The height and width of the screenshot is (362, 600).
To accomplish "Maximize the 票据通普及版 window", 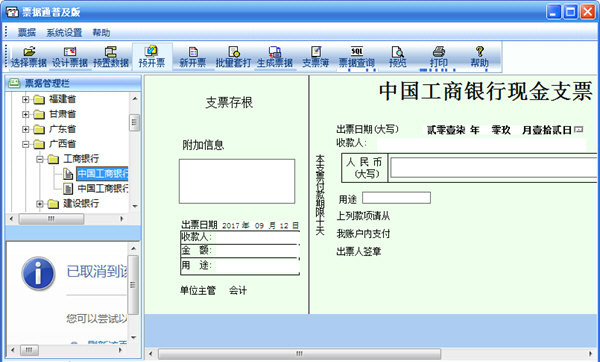I will click(x=570, y=12).
